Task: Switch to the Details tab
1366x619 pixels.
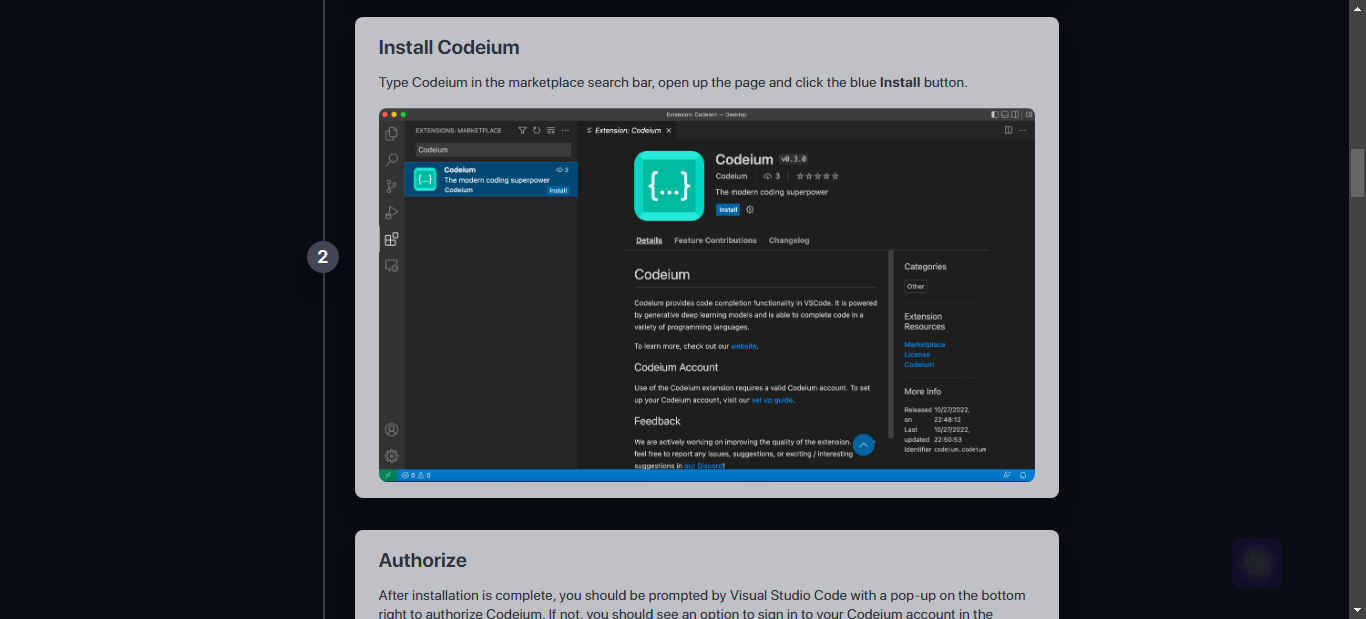Action: tap(649, 240)
